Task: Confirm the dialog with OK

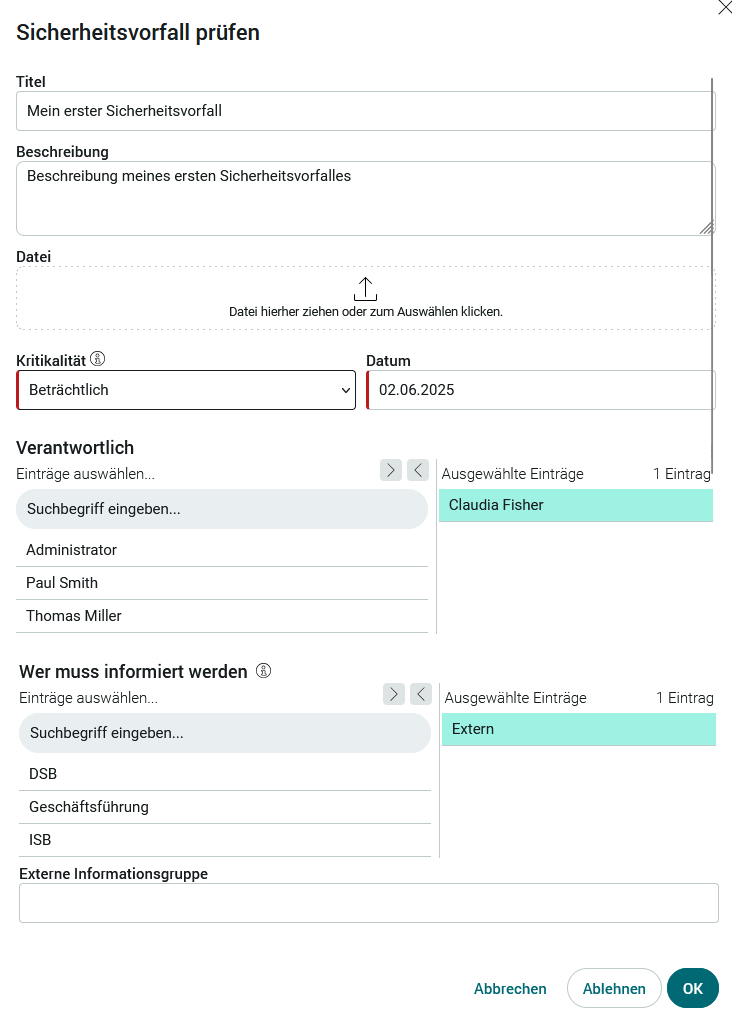Action: [x=692, y=988]
